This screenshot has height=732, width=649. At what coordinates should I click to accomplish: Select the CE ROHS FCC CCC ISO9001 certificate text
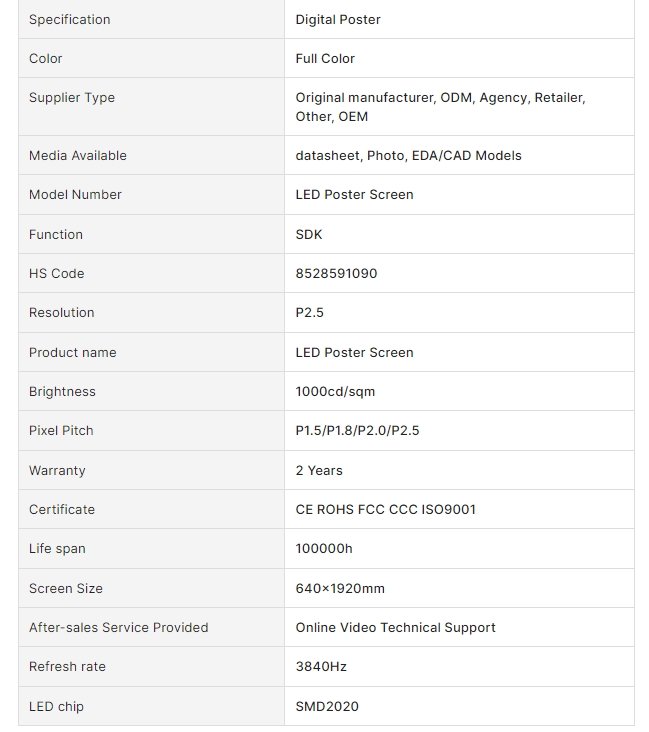coord(385,509)
